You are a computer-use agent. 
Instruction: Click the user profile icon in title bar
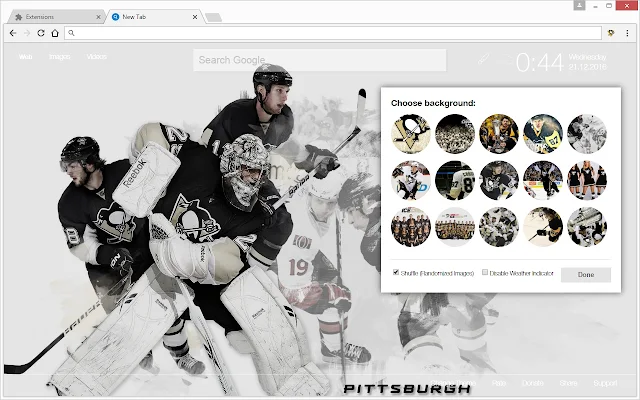[x=579, y=5]
